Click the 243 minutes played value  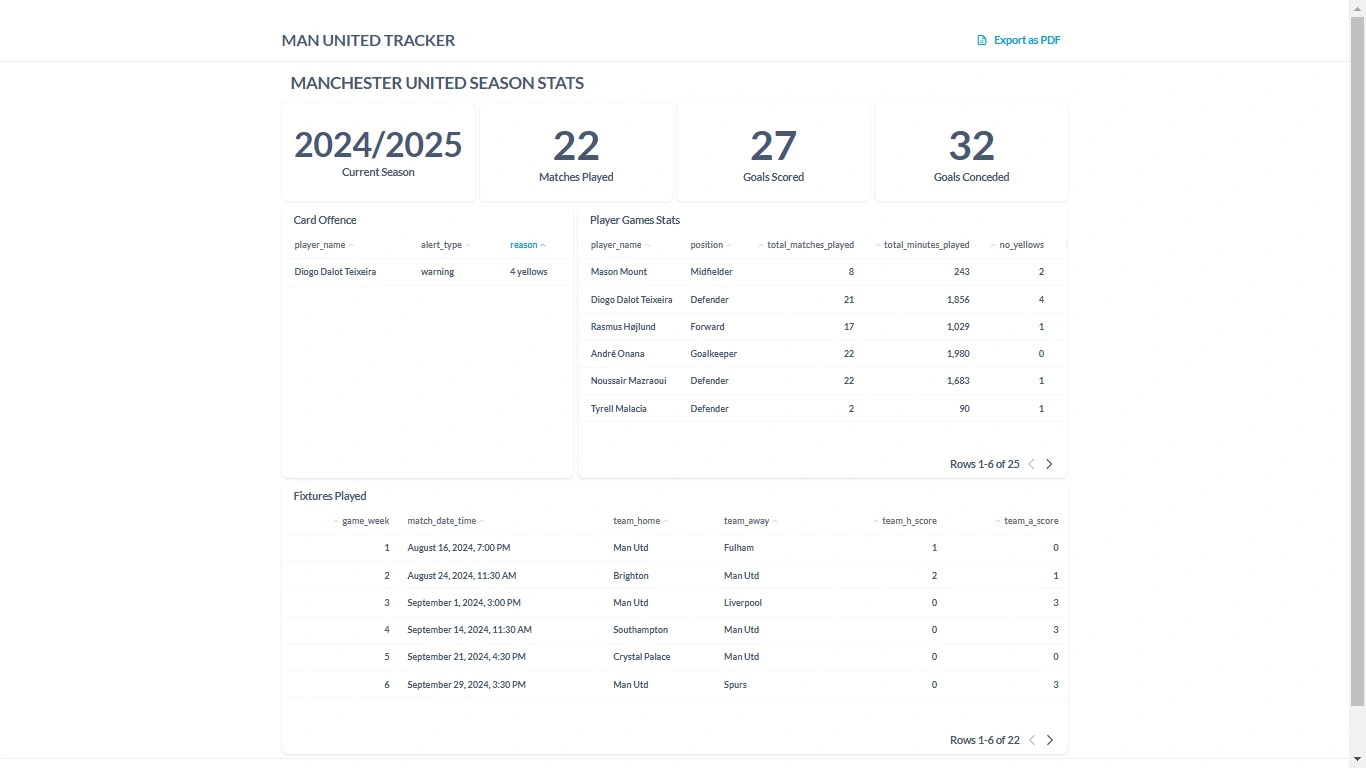click(961, 272)
